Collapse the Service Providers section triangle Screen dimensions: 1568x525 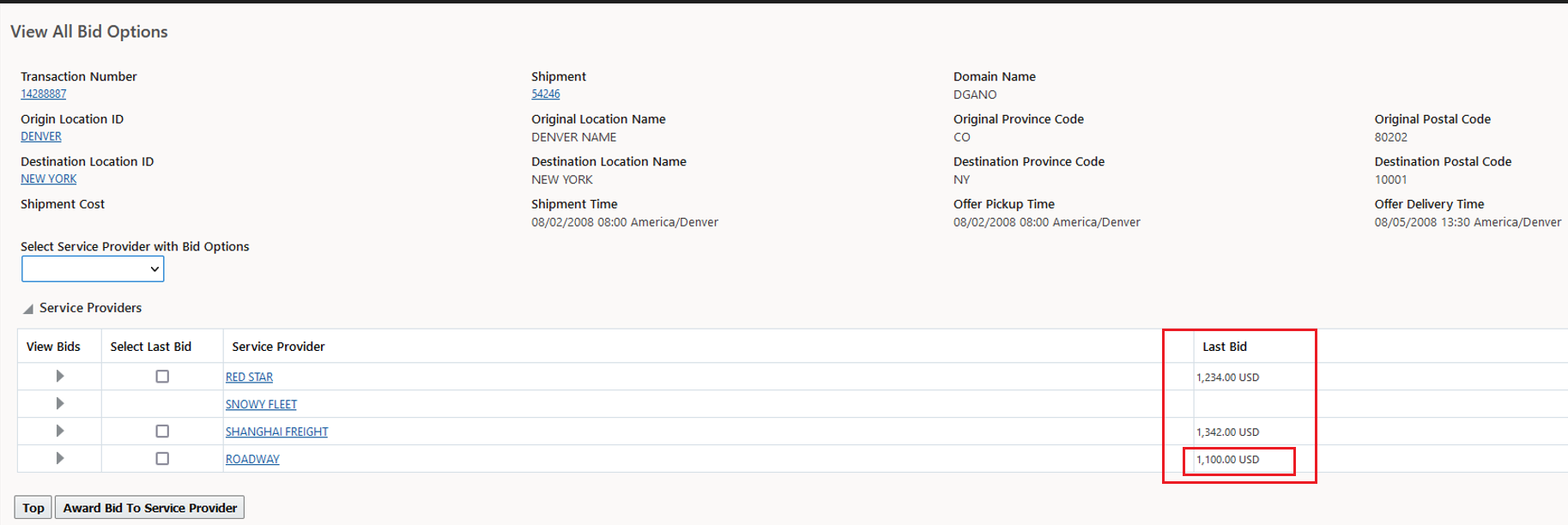[28, 309]
